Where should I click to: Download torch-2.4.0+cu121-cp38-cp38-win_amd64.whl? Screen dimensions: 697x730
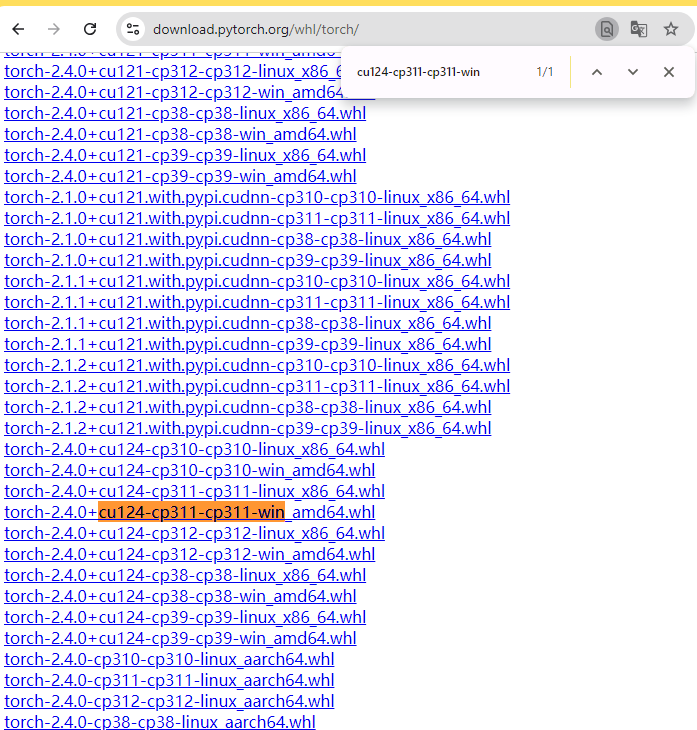coord(180,134)
